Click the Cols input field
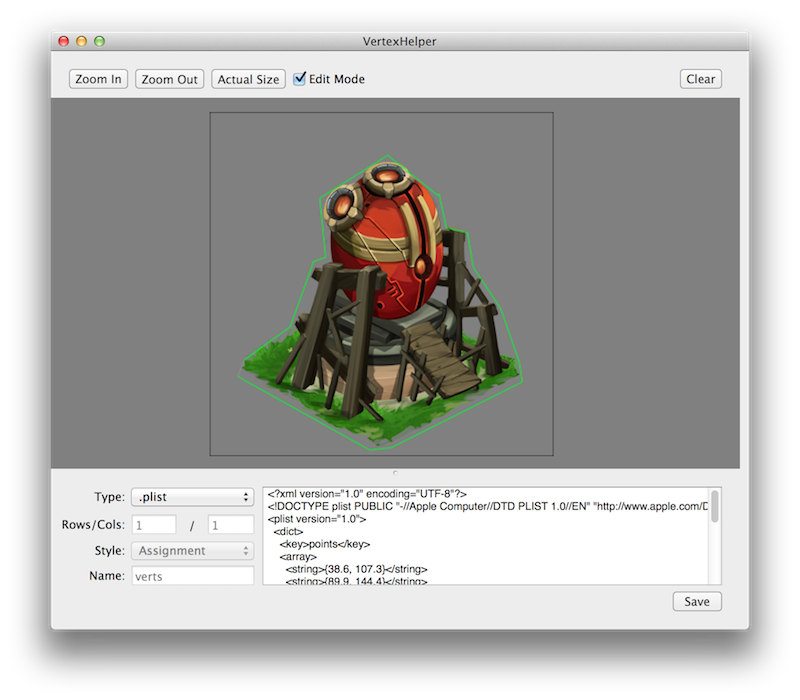800x700 pixels. click(231, 524)
